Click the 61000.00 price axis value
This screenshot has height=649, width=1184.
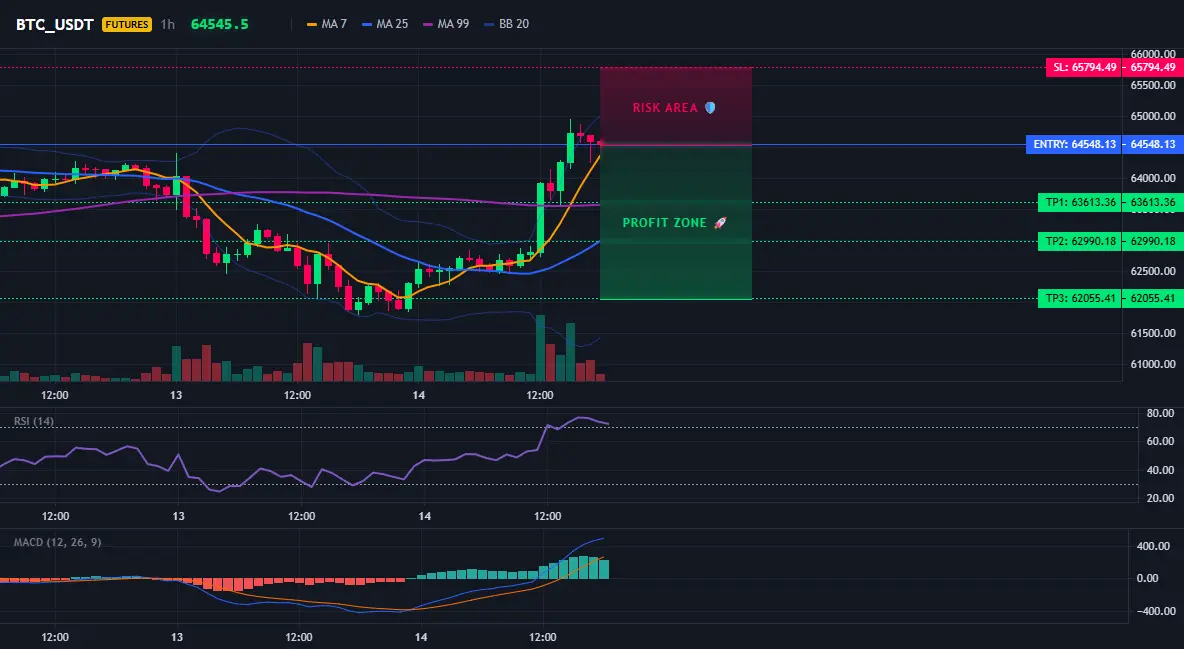pyautogui.click(x=1153, y=364)
